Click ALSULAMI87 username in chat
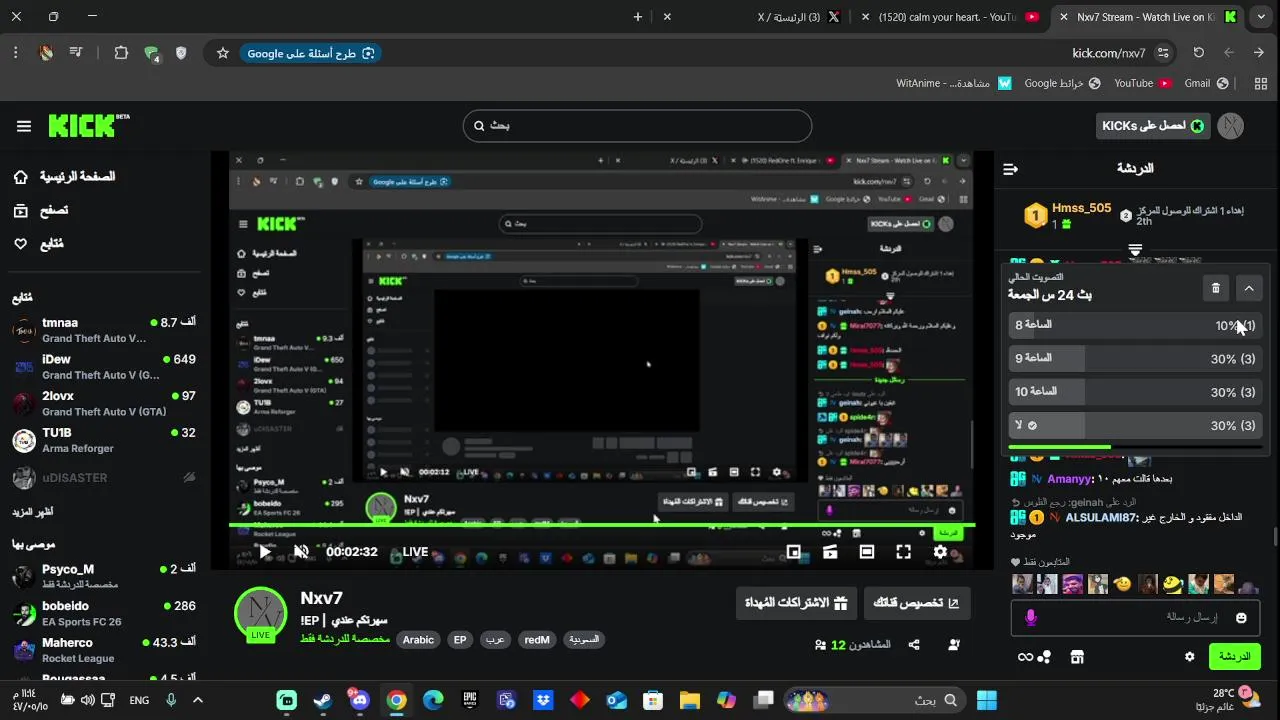The height and width of the screenshot is (720, 1280). (x=1101, y=517)
